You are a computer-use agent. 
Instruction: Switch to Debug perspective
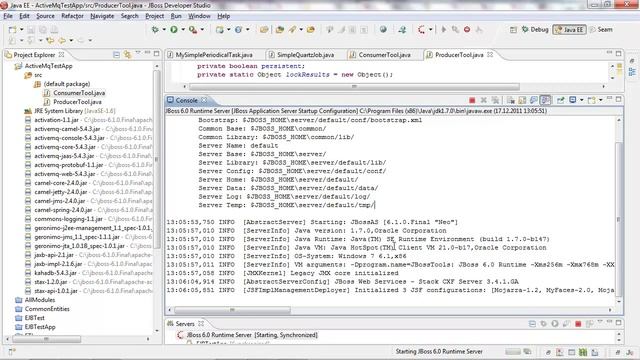535,29
